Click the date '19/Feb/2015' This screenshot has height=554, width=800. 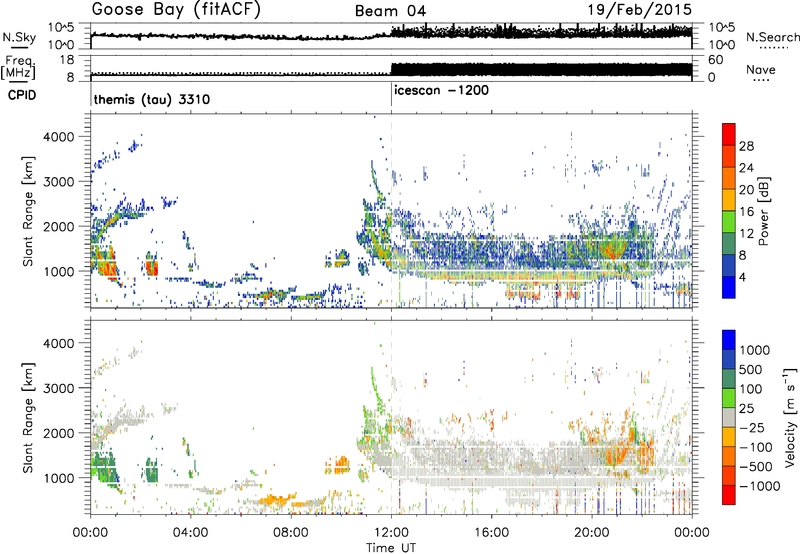click(639, 9)
